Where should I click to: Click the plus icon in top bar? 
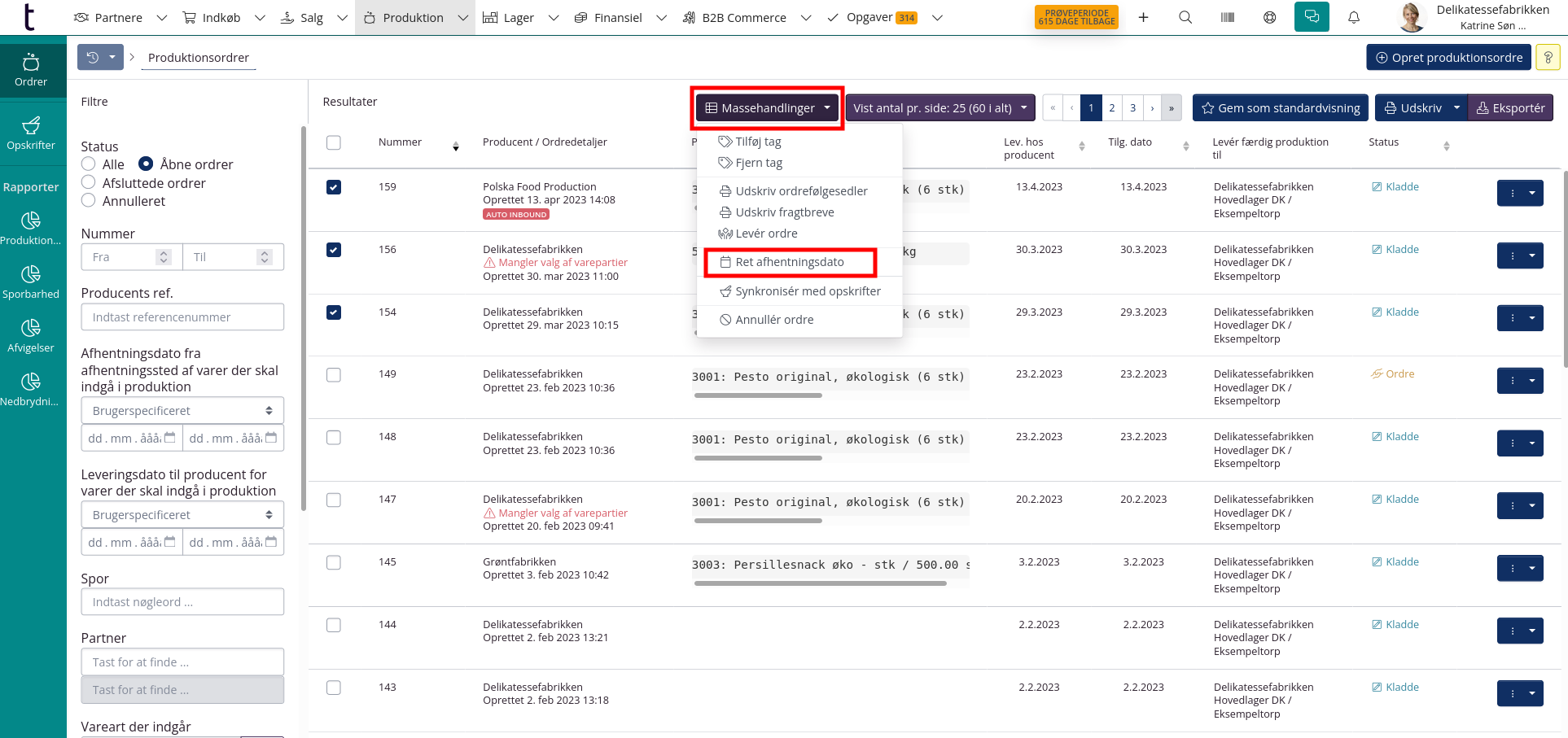(1143, 17)
